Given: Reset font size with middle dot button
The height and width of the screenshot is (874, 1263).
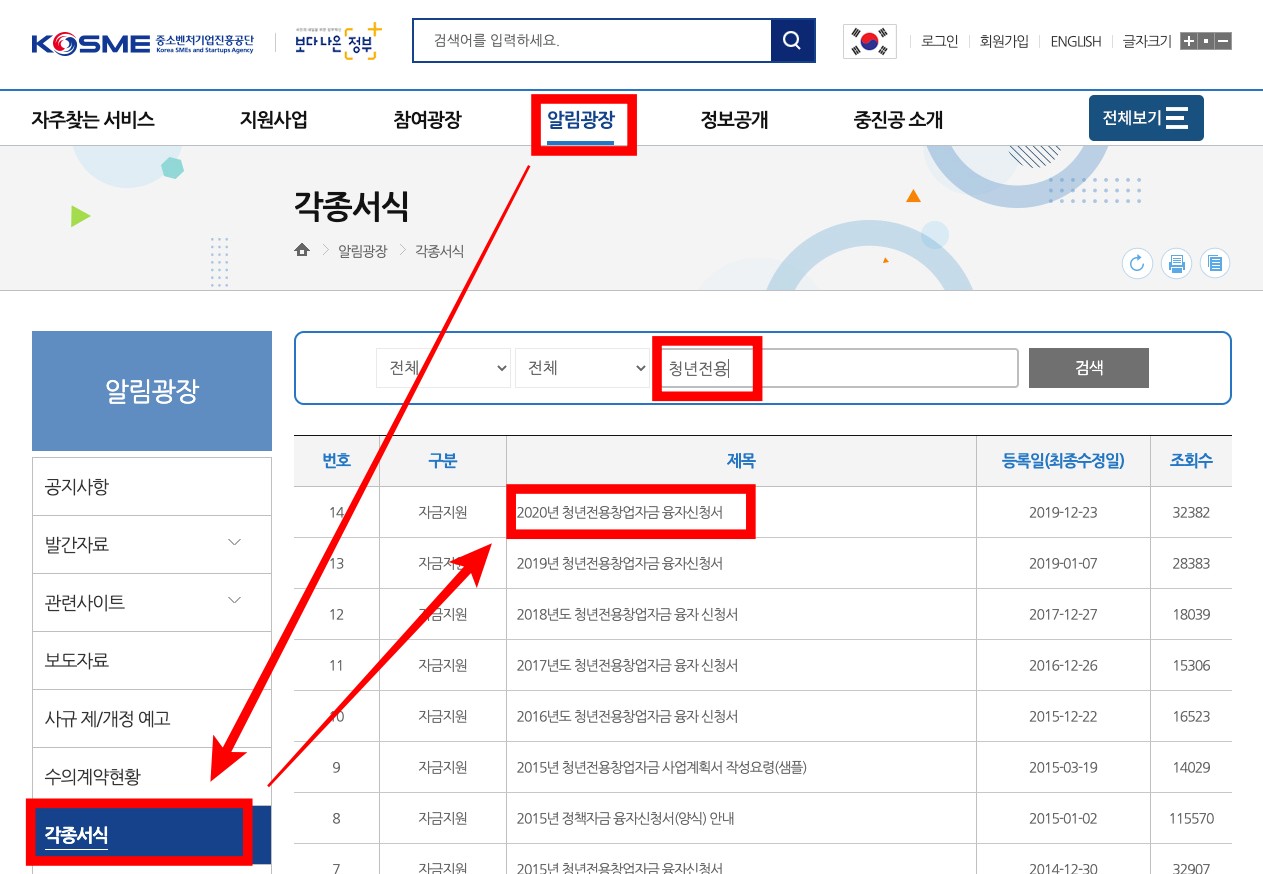Looking at the screenshot, I should [x=1206, y=41].
